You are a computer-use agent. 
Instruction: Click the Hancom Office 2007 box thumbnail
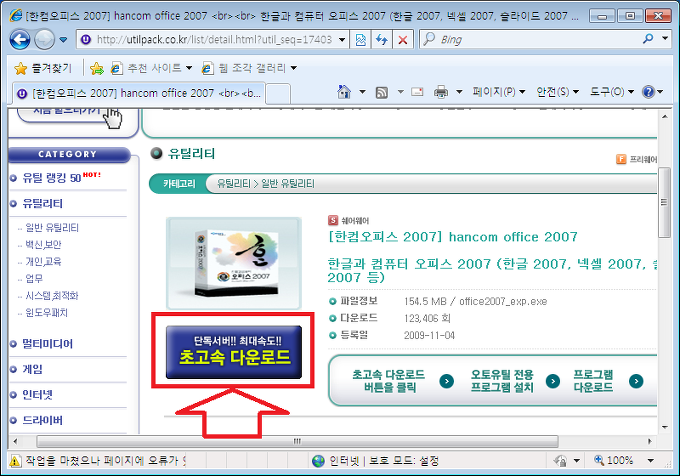pyautogui.click(x=234, y=264)
